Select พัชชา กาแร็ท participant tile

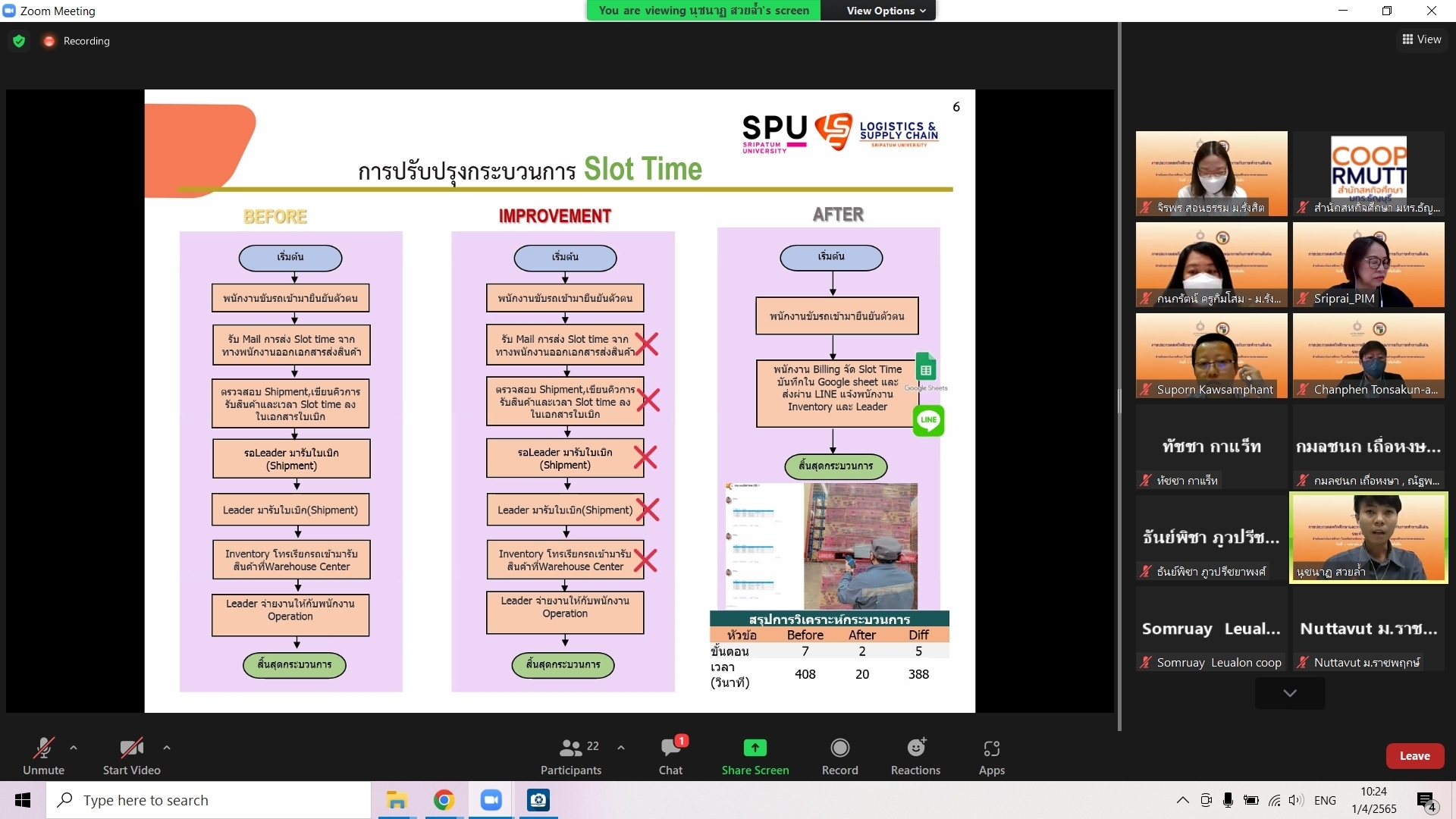tap(1211, 447)
